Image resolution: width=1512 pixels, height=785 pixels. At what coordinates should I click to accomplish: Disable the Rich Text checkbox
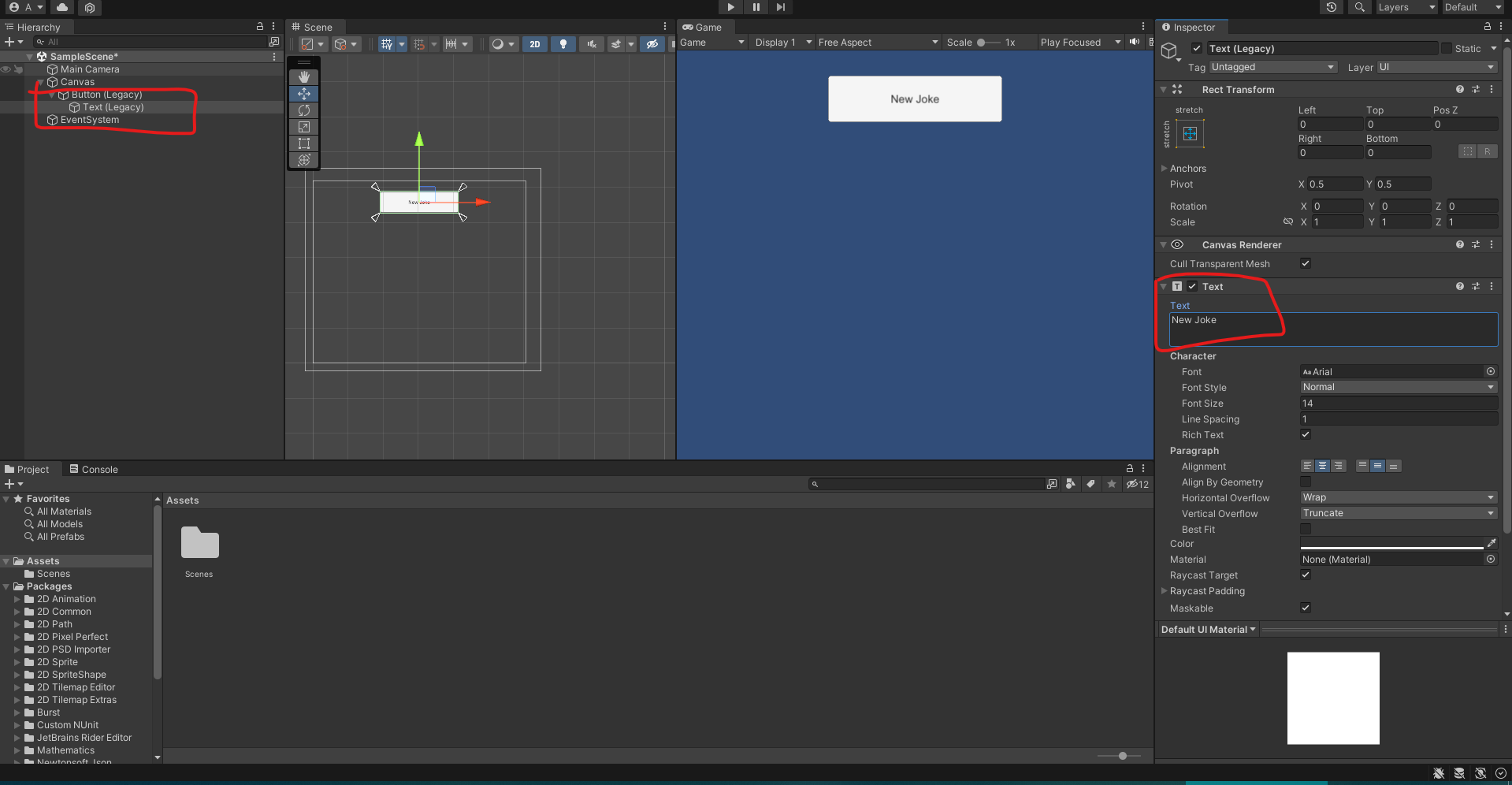point(1306,434)
